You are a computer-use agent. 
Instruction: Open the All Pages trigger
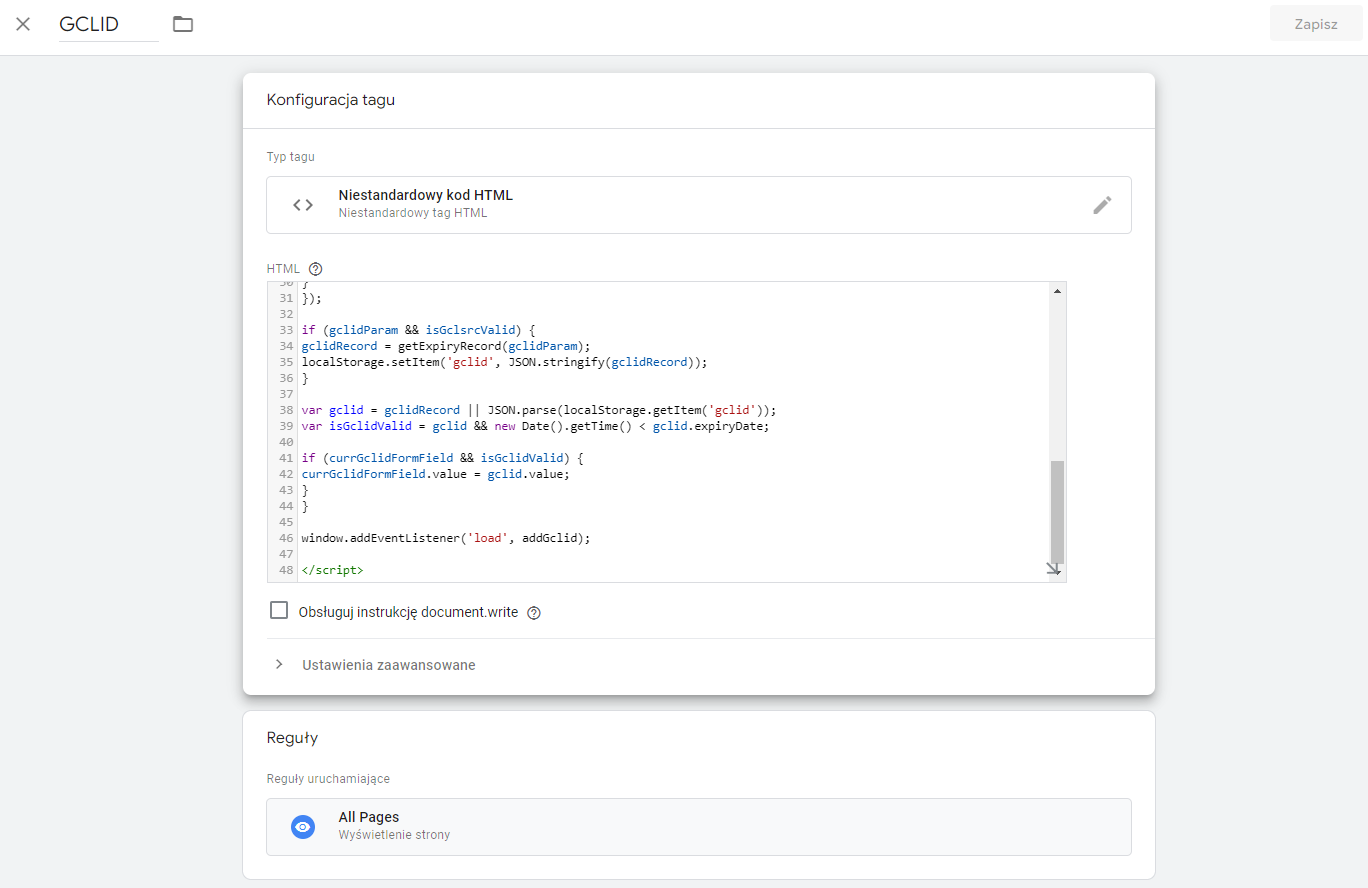(699, 826)
